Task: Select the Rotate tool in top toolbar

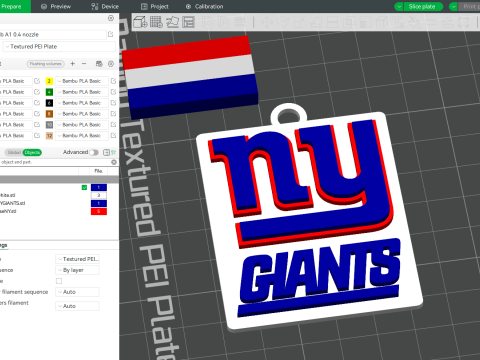Action: [284, 22]
